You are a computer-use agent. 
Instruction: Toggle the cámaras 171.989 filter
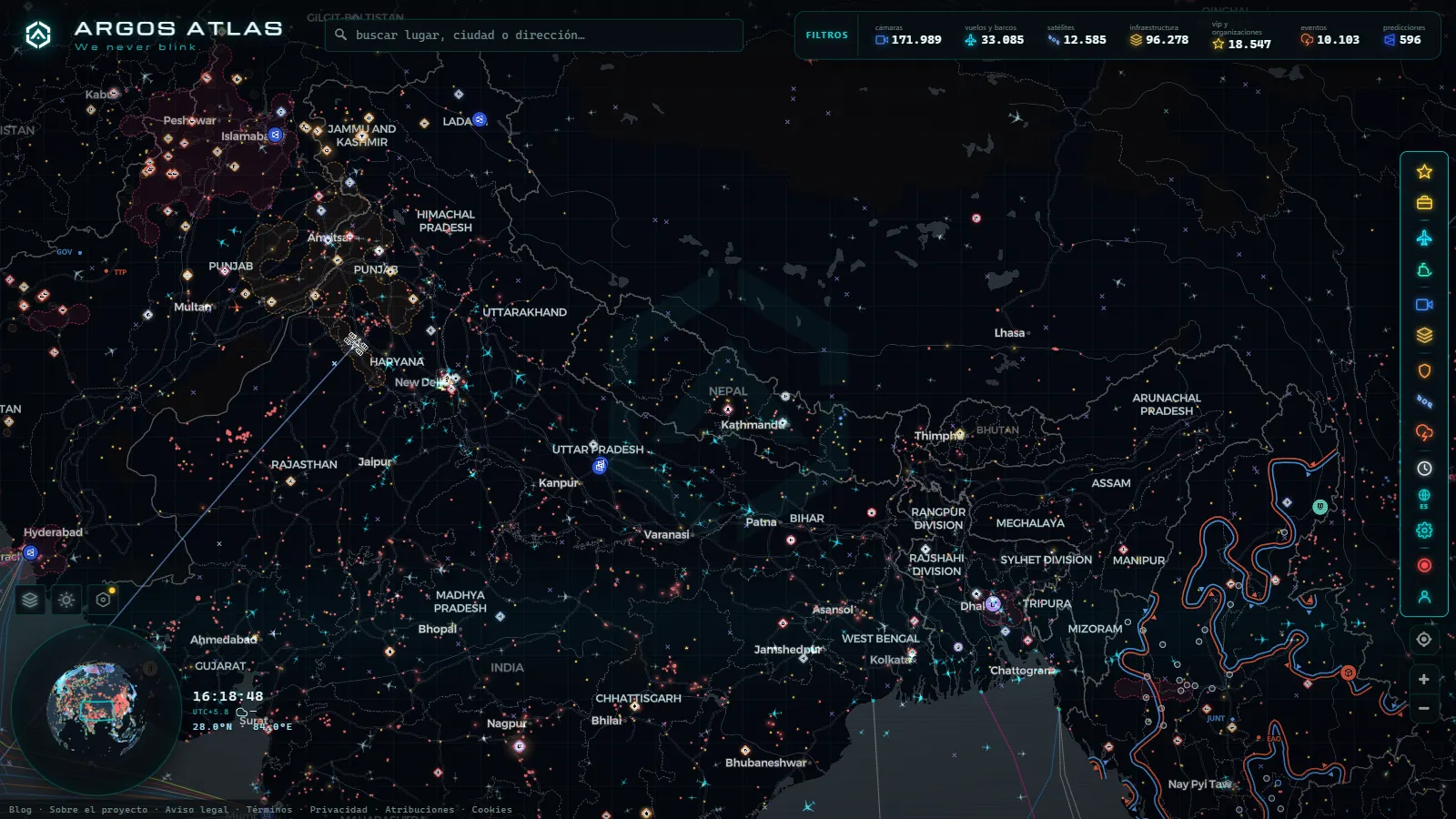click(x=908, y=35)
